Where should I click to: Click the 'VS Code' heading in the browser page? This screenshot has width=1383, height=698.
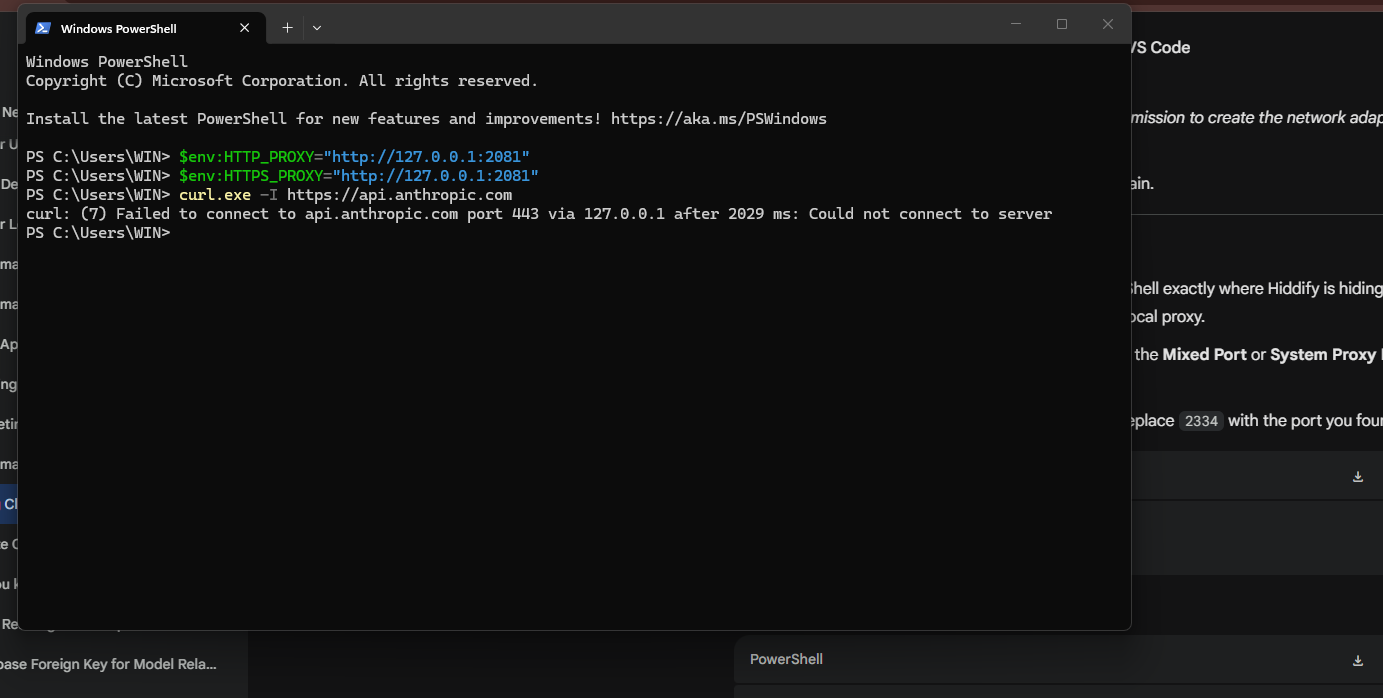(1160, 48)
